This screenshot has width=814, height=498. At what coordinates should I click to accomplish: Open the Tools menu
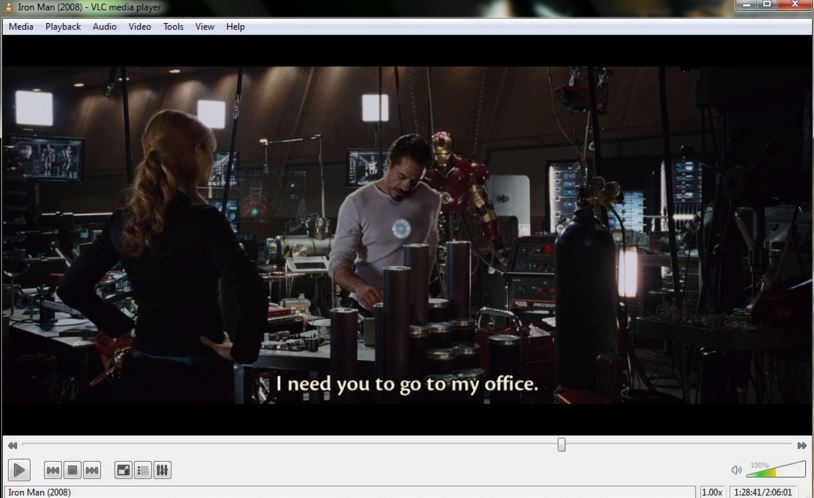coord(173,26)
